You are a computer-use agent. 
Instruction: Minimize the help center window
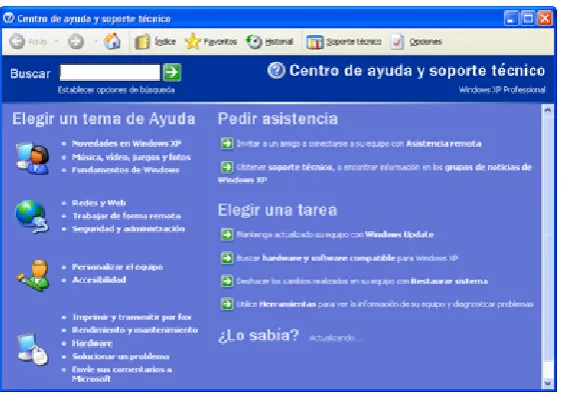511,18
